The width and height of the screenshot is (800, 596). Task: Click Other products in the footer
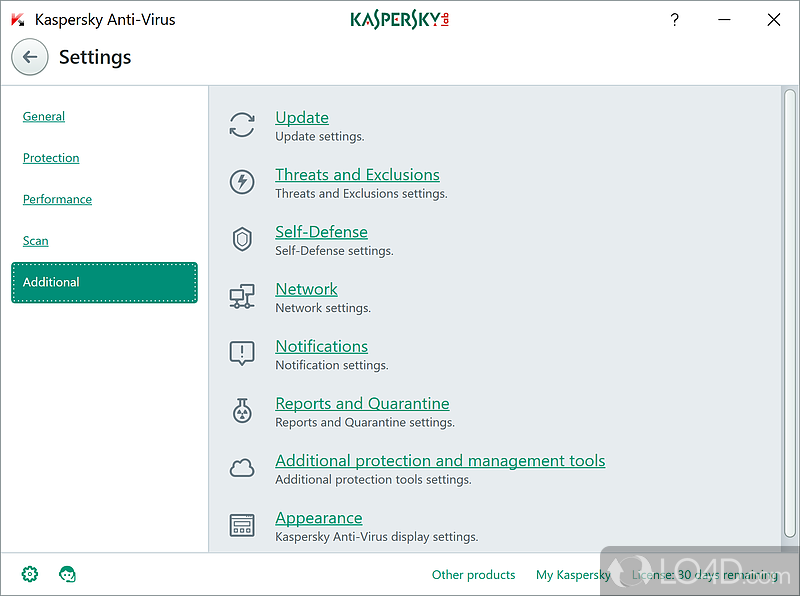[473, 575]
